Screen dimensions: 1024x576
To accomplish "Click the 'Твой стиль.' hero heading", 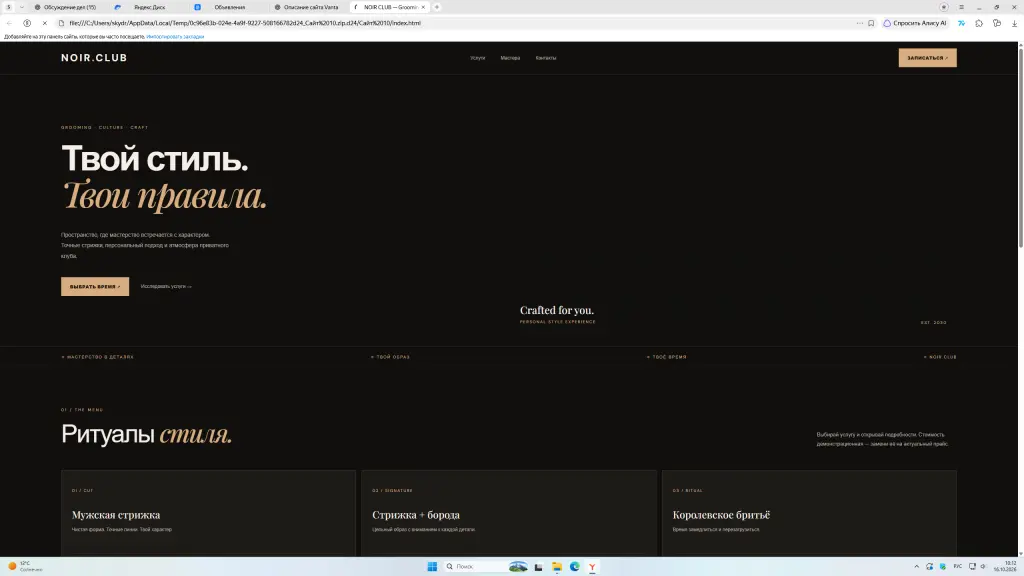I will 155,159.
